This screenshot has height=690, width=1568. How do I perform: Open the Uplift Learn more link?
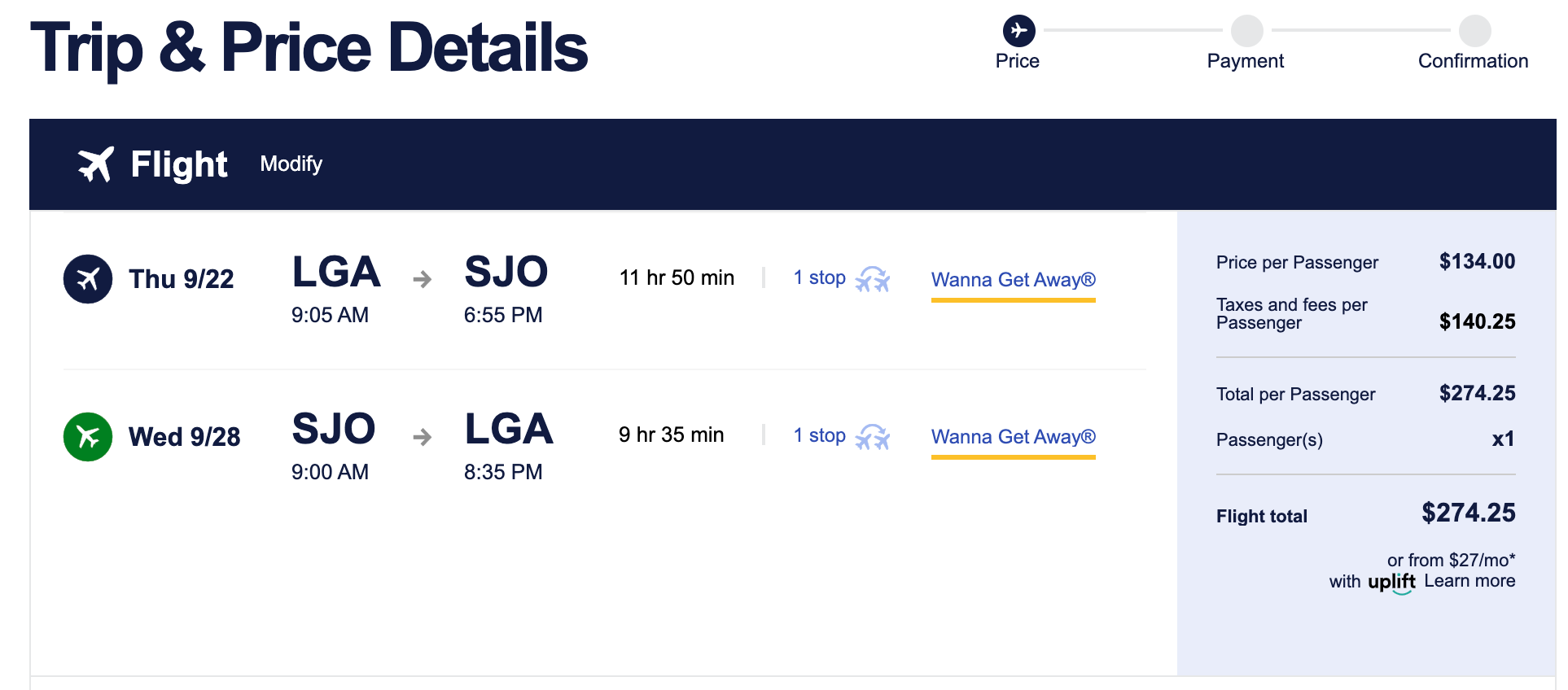1469,581
